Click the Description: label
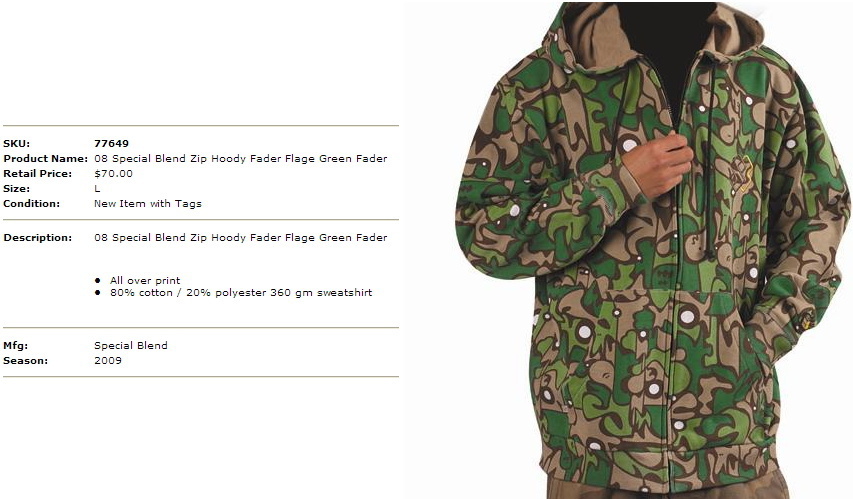Viewport: 853px width, 499px height. [38, 238]
